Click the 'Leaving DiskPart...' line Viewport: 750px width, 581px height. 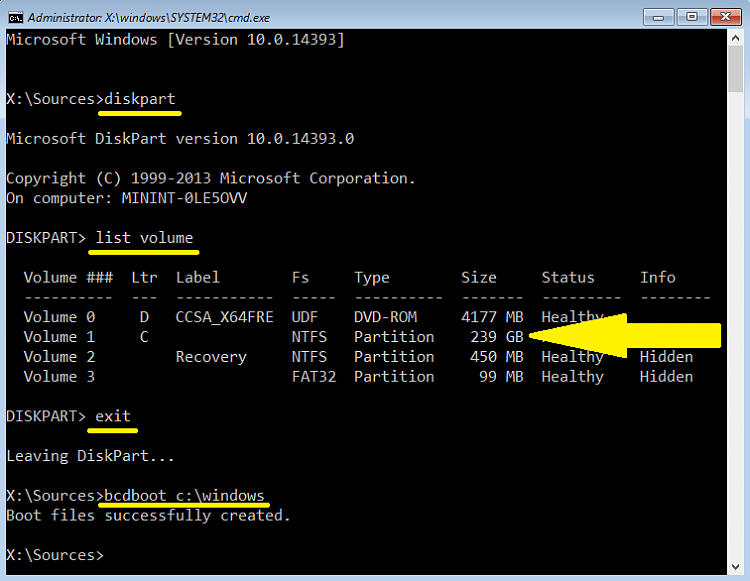coord(90,456)
